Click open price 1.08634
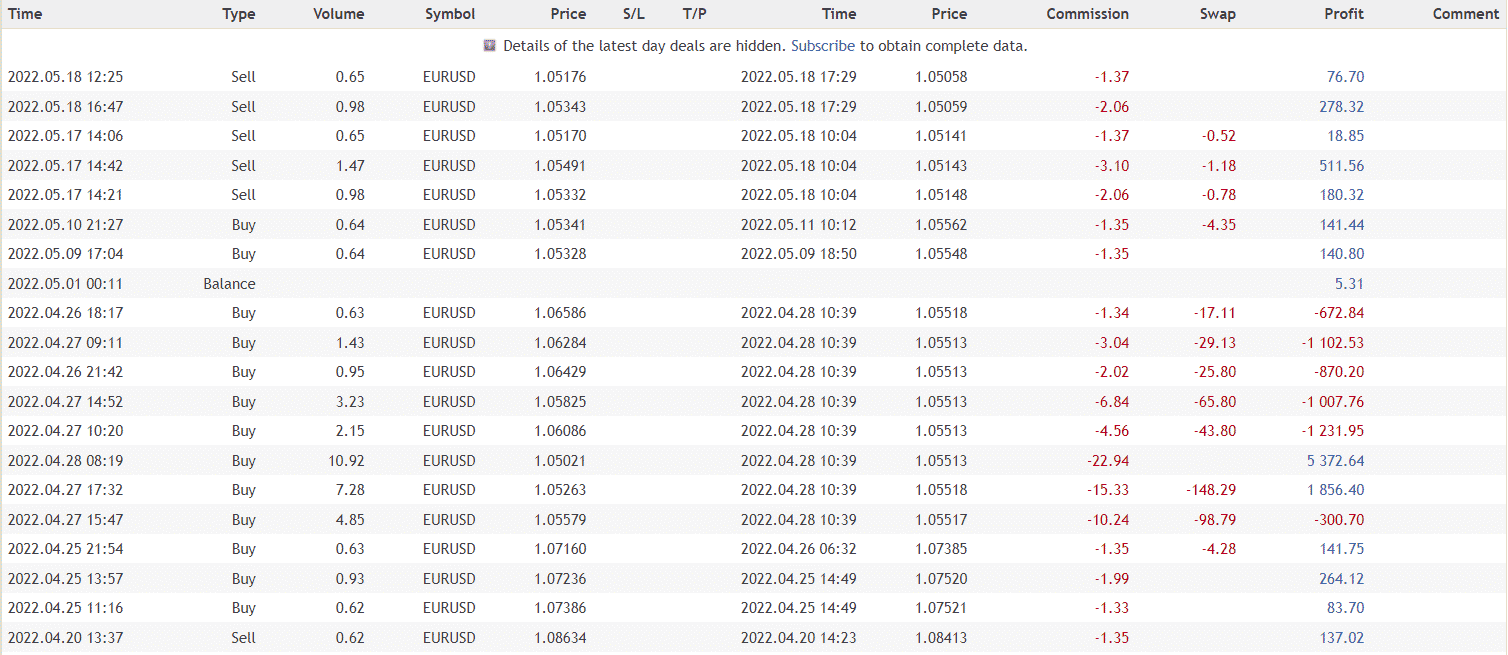Viewport: 1508px width, 655px height. pos(562,638)
